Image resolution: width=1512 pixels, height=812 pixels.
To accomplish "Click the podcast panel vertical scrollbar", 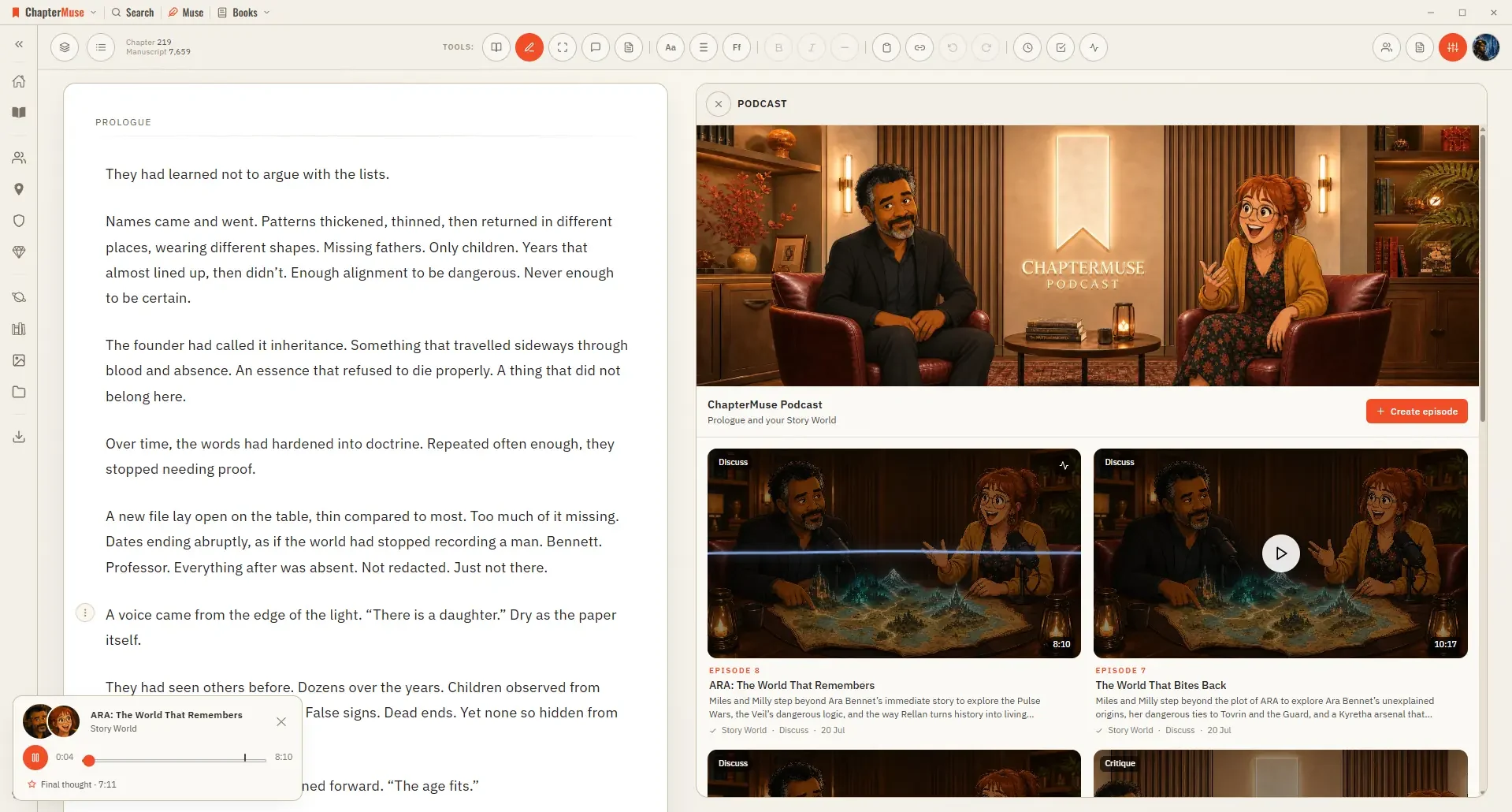I will (1482, 277).
